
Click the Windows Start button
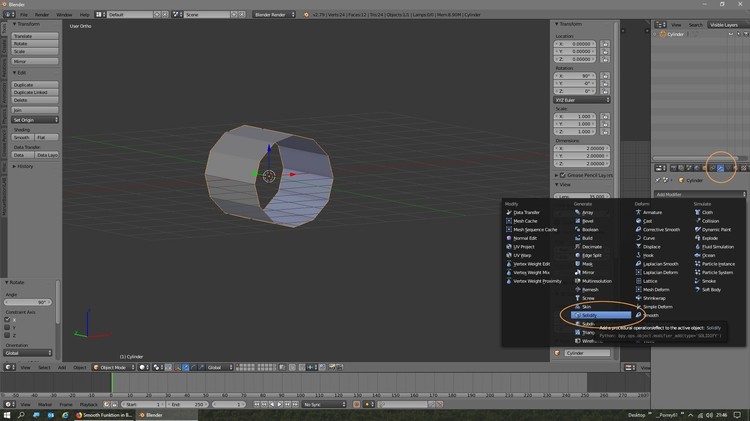pyautogui.click(x=6, y=414)
